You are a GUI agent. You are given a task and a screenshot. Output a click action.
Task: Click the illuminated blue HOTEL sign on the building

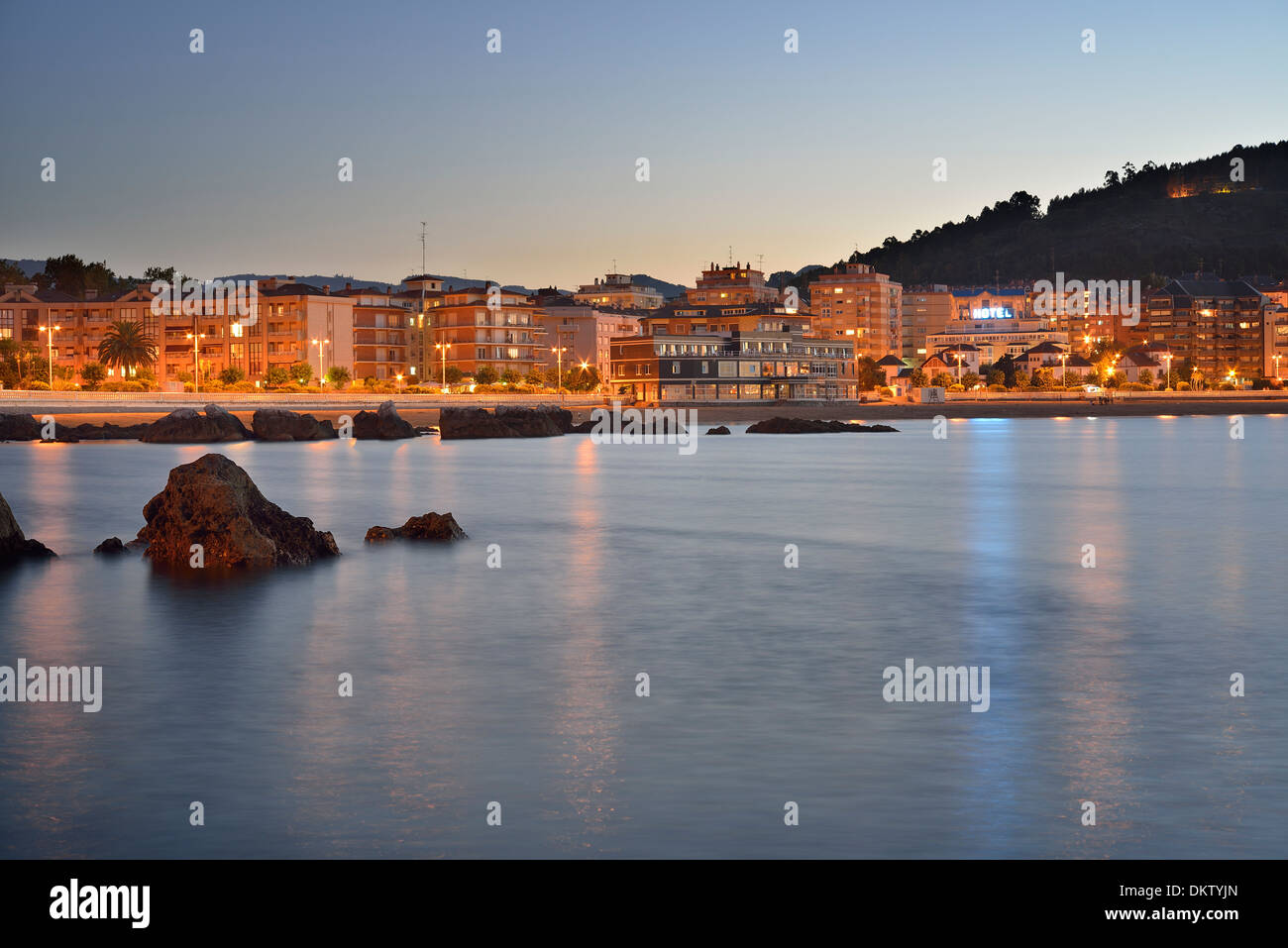[x=992, y=313]
